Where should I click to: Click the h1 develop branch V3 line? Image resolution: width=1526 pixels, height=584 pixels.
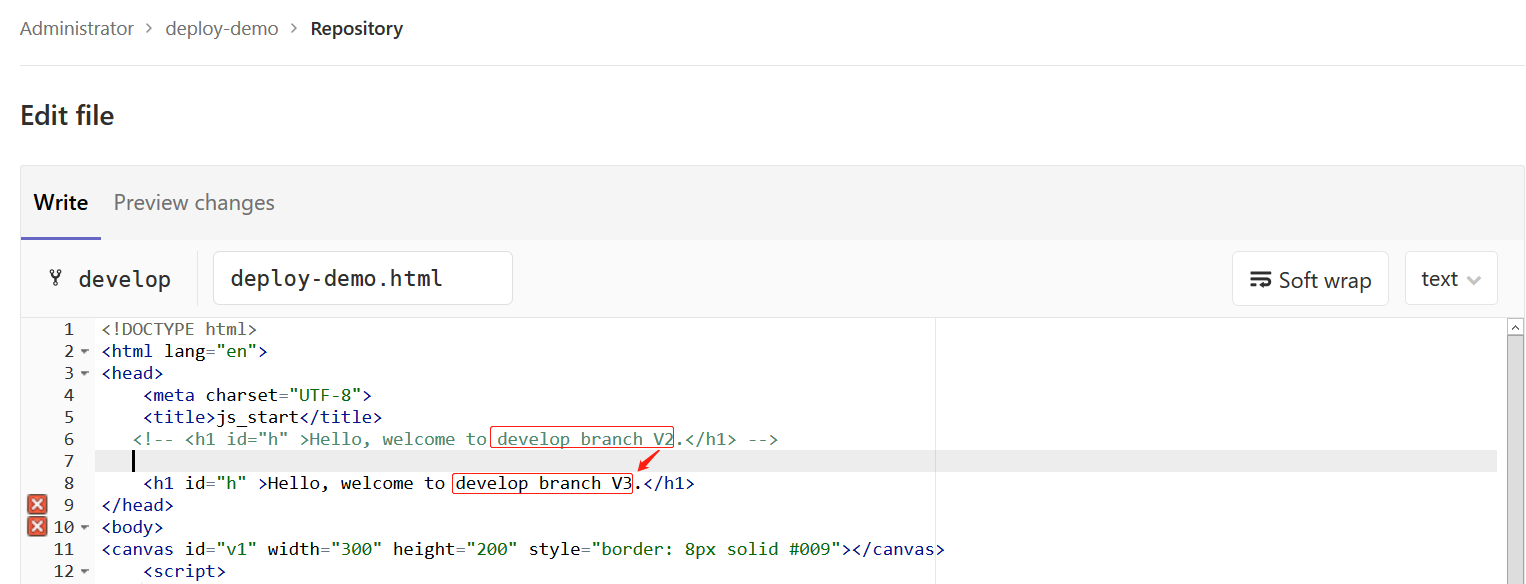tap(419, 483)
